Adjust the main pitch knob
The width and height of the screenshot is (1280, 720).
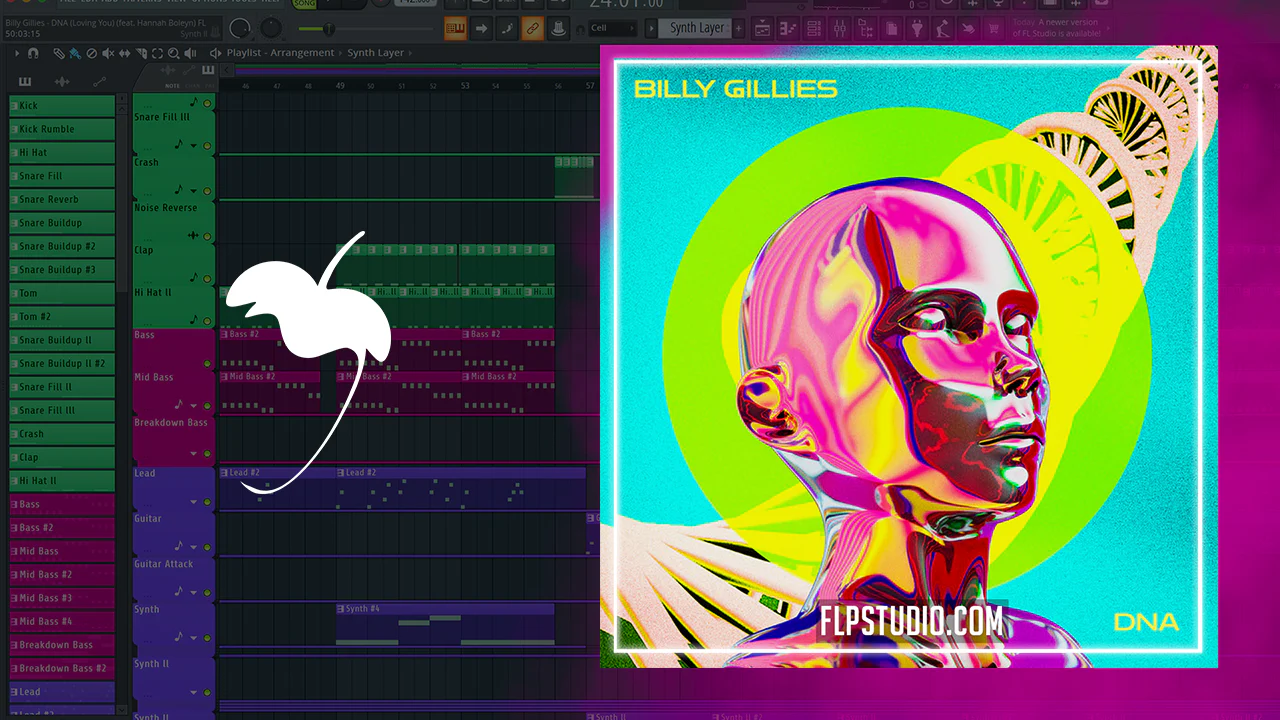(271, 28)
